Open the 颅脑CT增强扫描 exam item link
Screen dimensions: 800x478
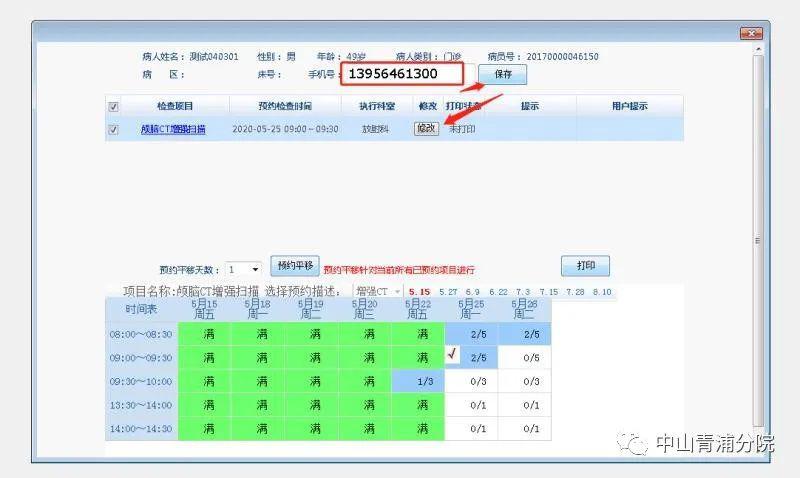[173, 129]
